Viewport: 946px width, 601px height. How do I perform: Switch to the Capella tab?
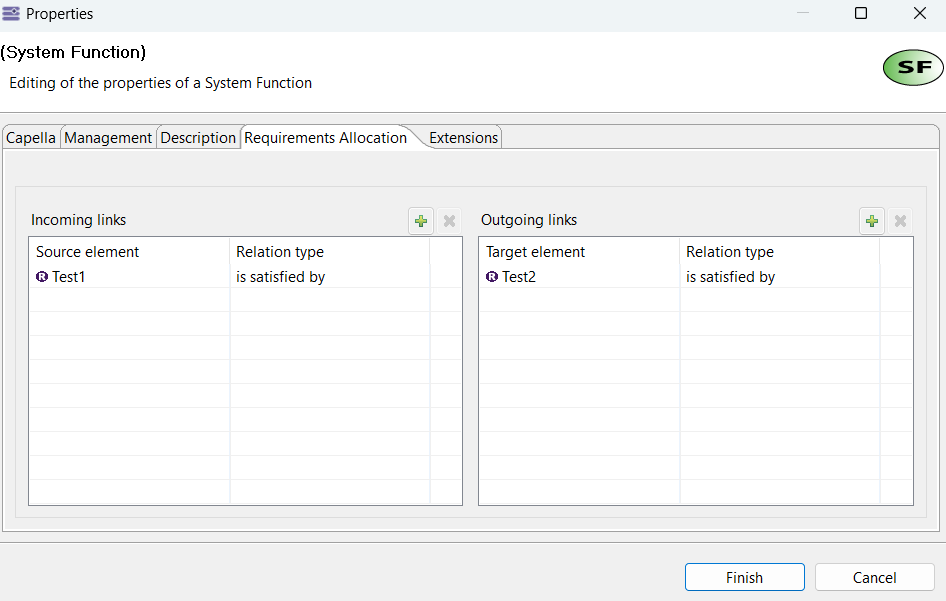[31, 138]
